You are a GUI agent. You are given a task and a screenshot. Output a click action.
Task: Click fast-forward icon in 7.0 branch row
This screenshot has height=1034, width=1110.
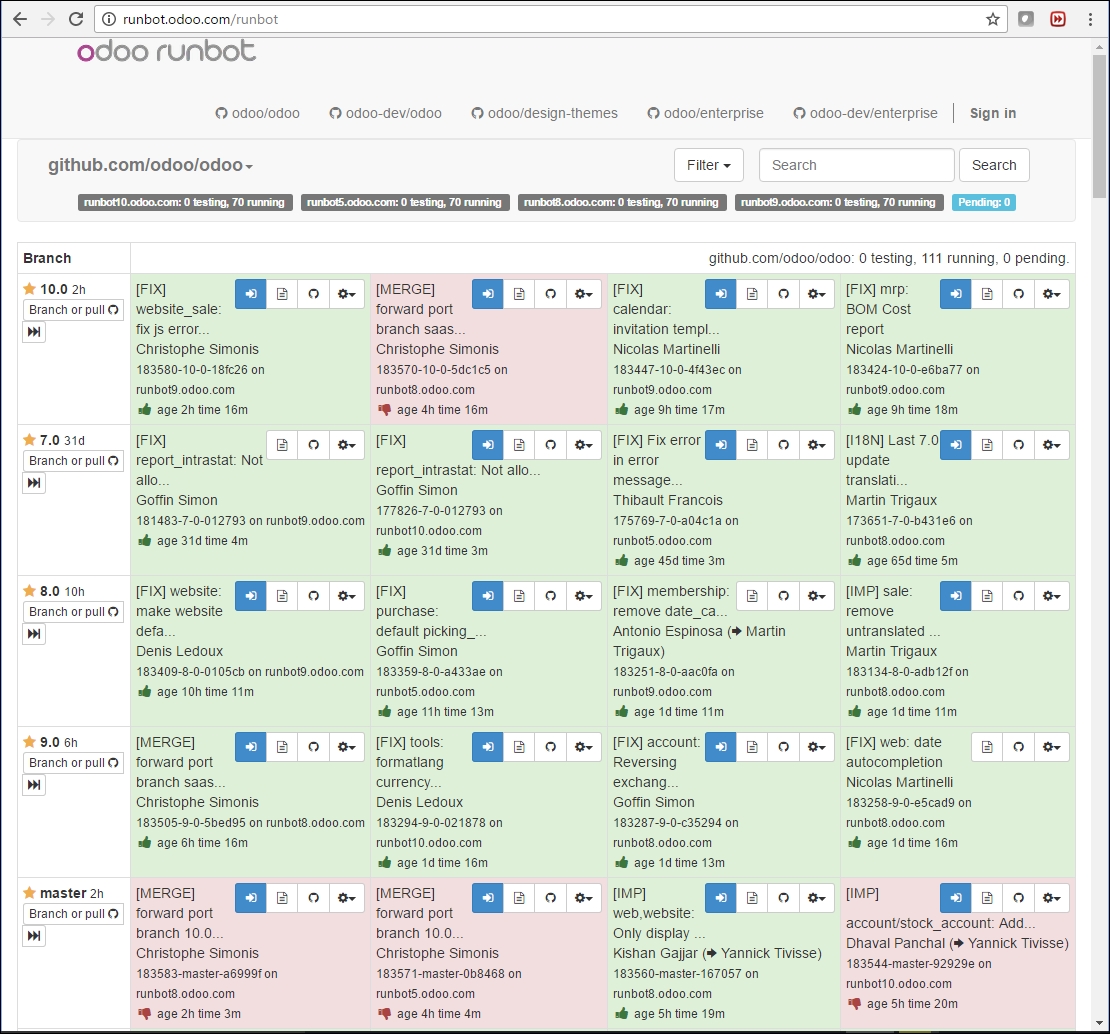(x=34, y=483)
